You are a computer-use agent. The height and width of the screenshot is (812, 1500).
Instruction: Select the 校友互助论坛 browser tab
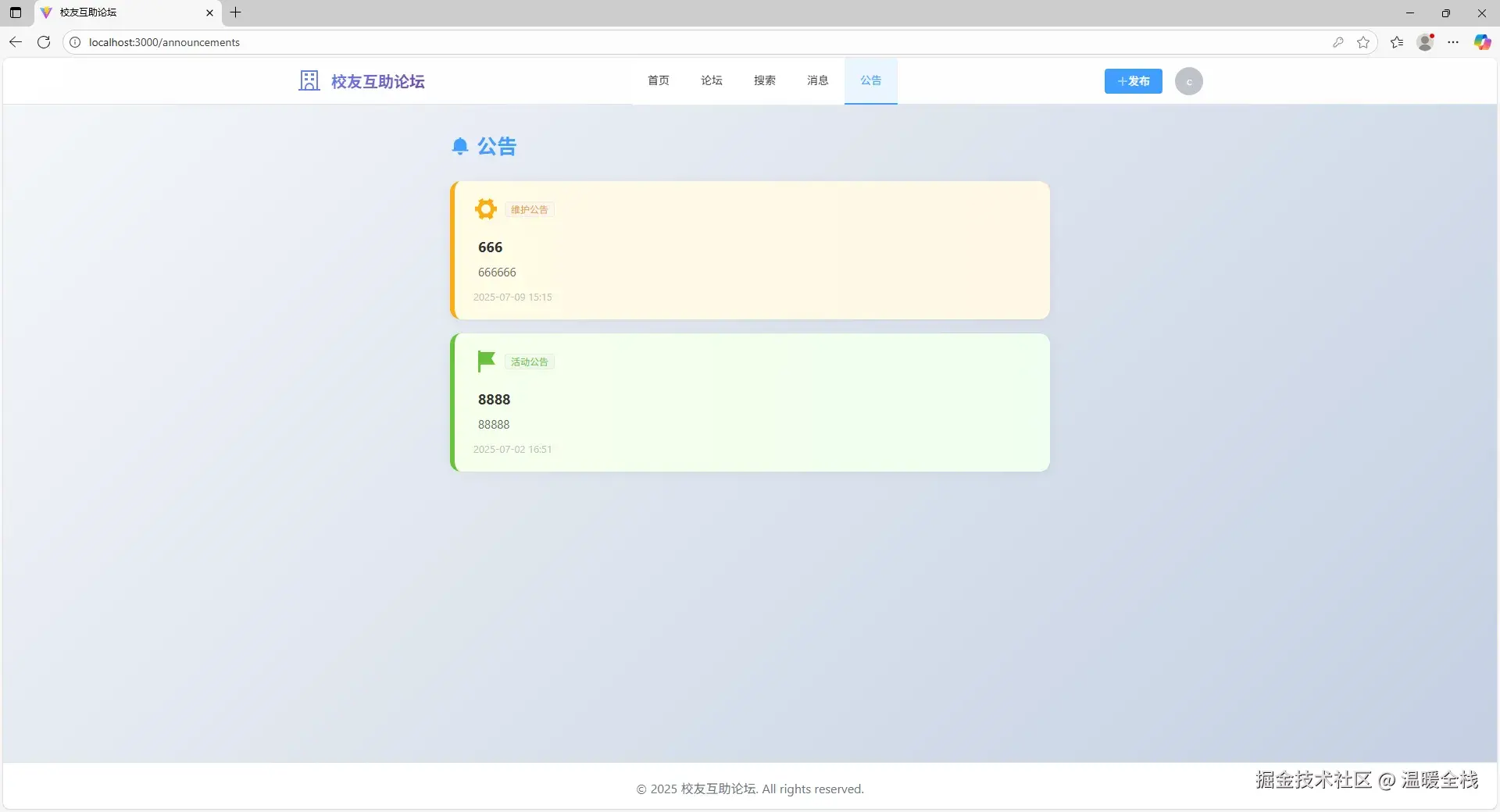click(x=128, y=12)
